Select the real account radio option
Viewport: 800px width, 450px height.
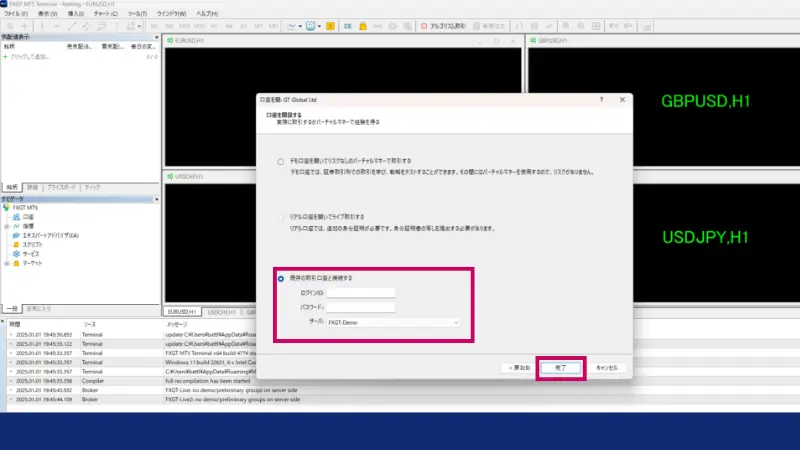(280, 216)
